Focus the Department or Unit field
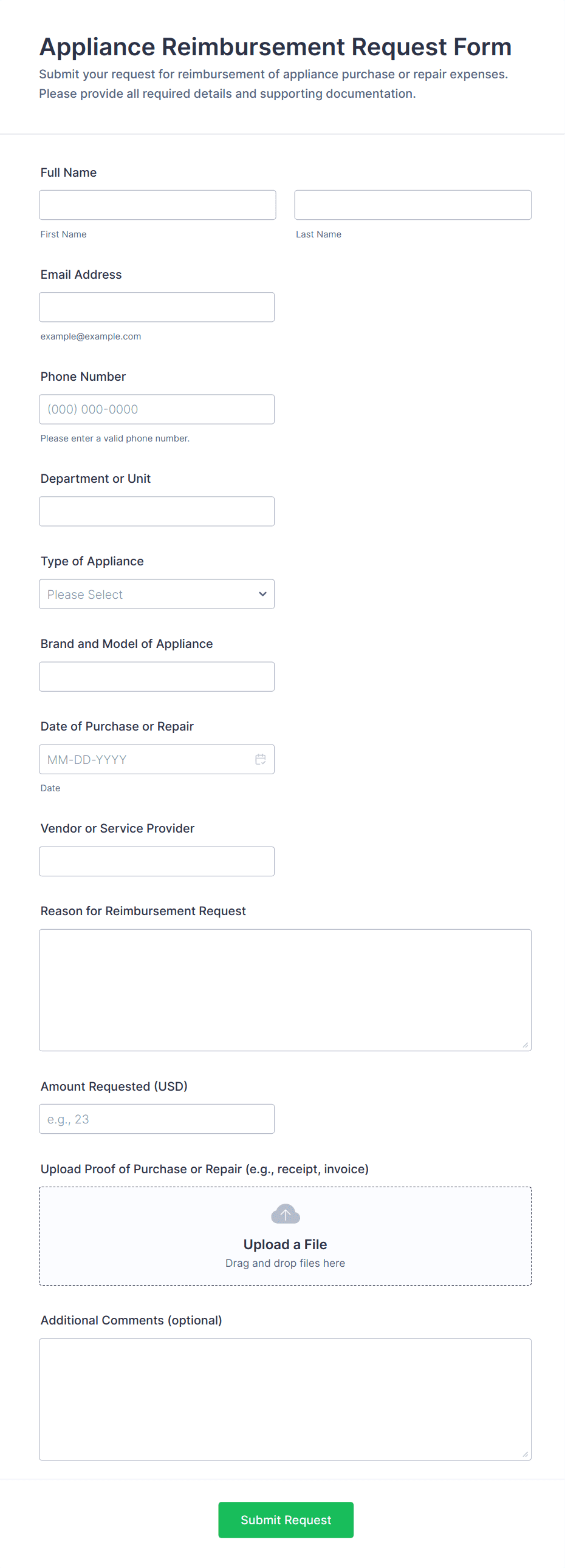565x1568 pixels. pyautogui.click(x=157, y=511)
